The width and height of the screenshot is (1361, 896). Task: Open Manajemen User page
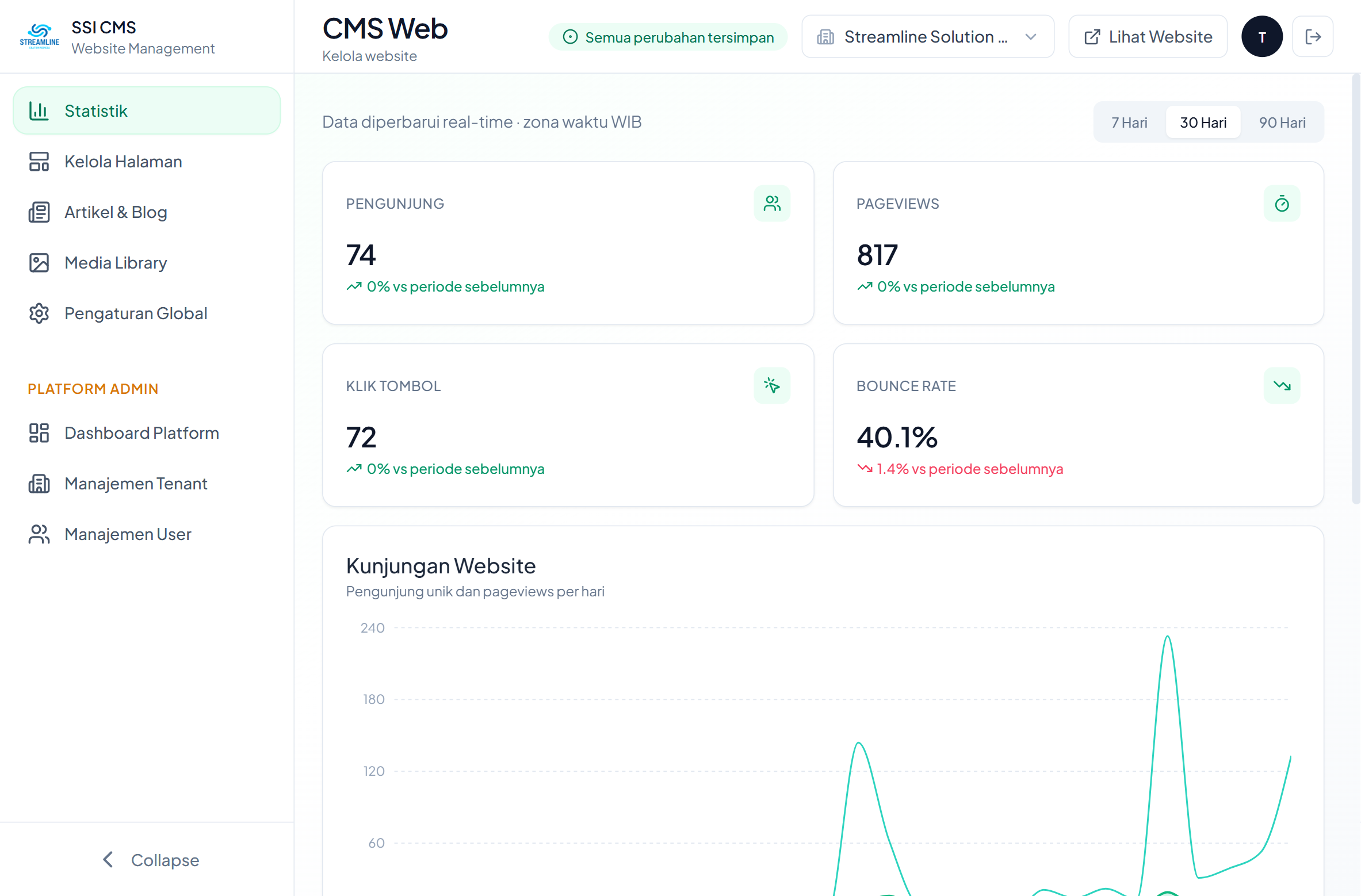(147, 534)
